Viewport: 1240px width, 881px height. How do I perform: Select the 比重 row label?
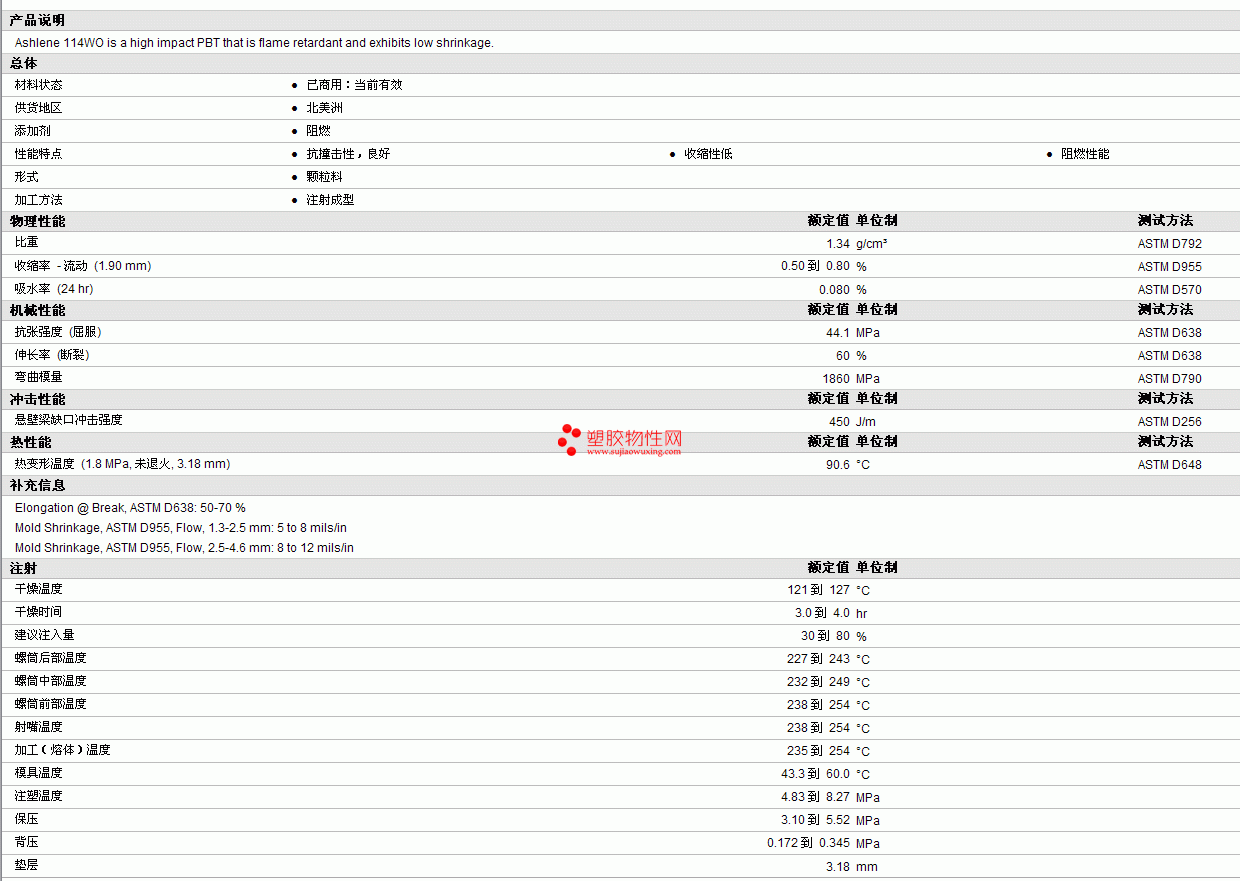pos(26,243)
